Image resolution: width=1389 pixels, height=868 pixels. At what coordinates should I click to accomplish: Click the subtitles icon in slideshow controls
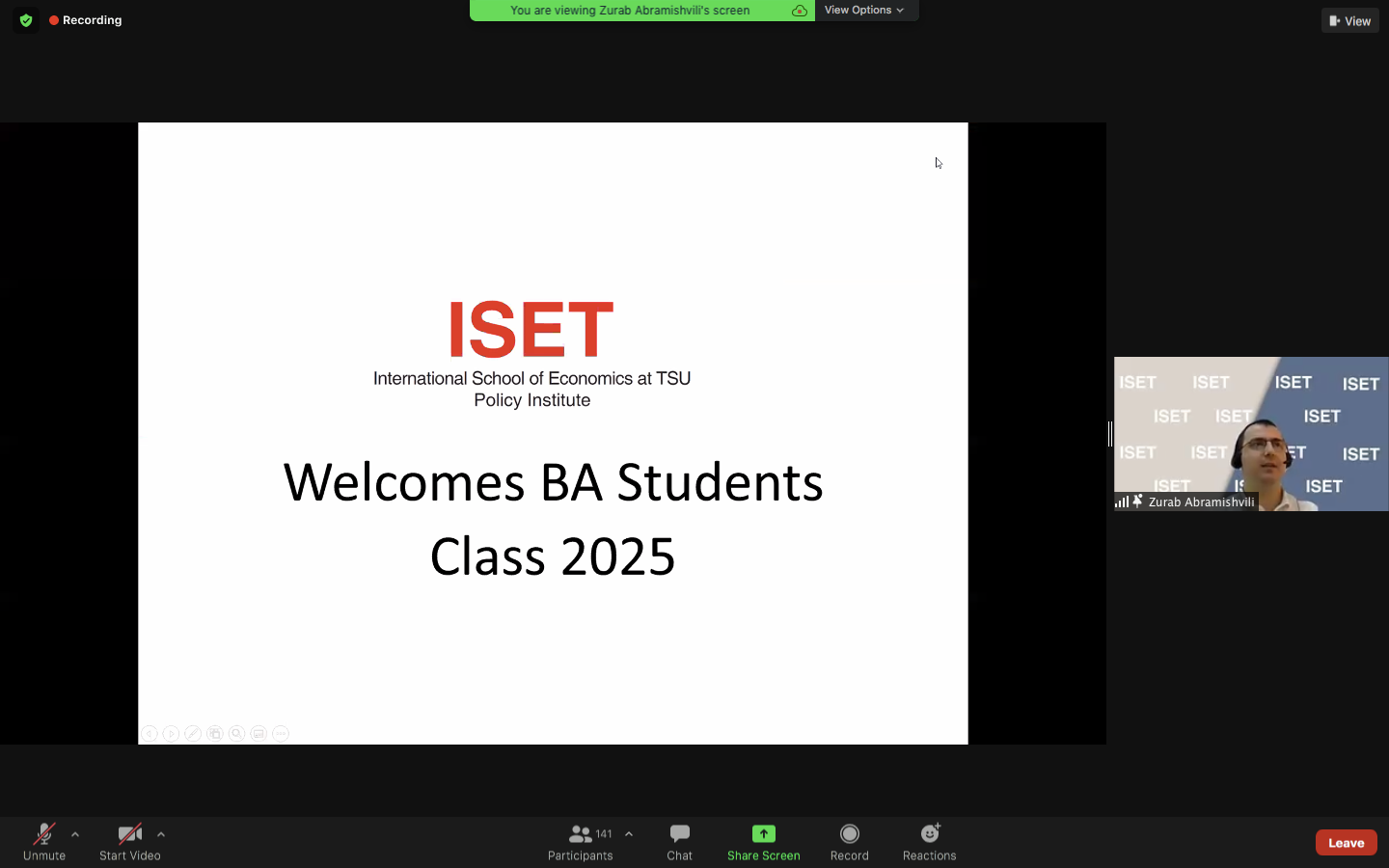[x=259, y=734]
